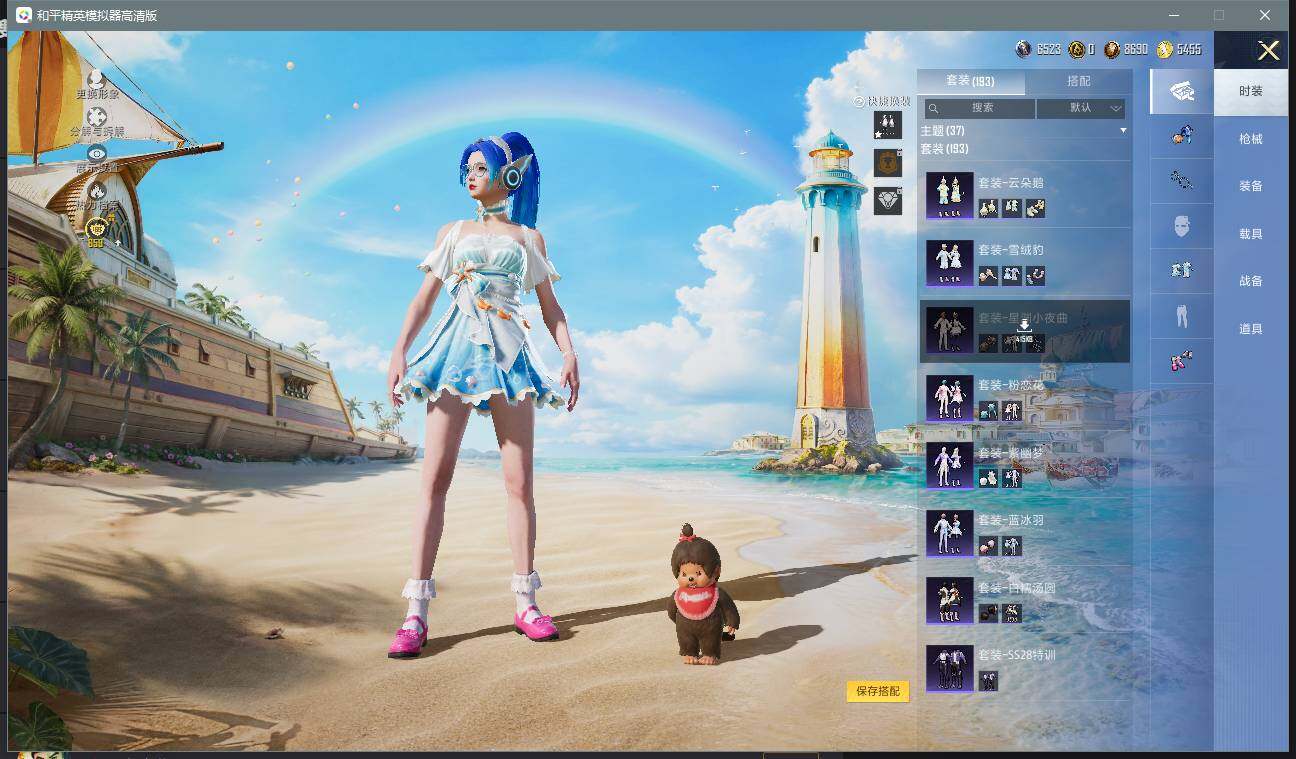Select the glasses accessory category icon
This screenshot has height=759, width=1296.
pos(1182,180)
